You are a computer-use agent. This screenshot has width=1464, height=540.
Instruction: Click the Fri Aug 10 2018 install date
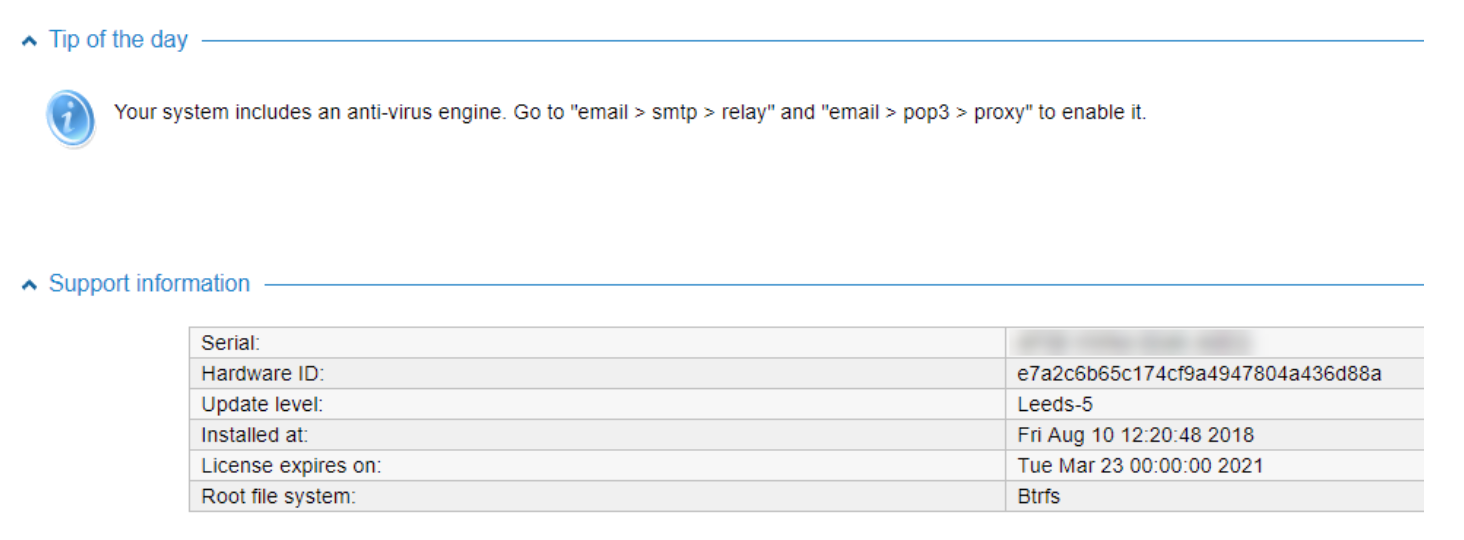[1135, 435]
